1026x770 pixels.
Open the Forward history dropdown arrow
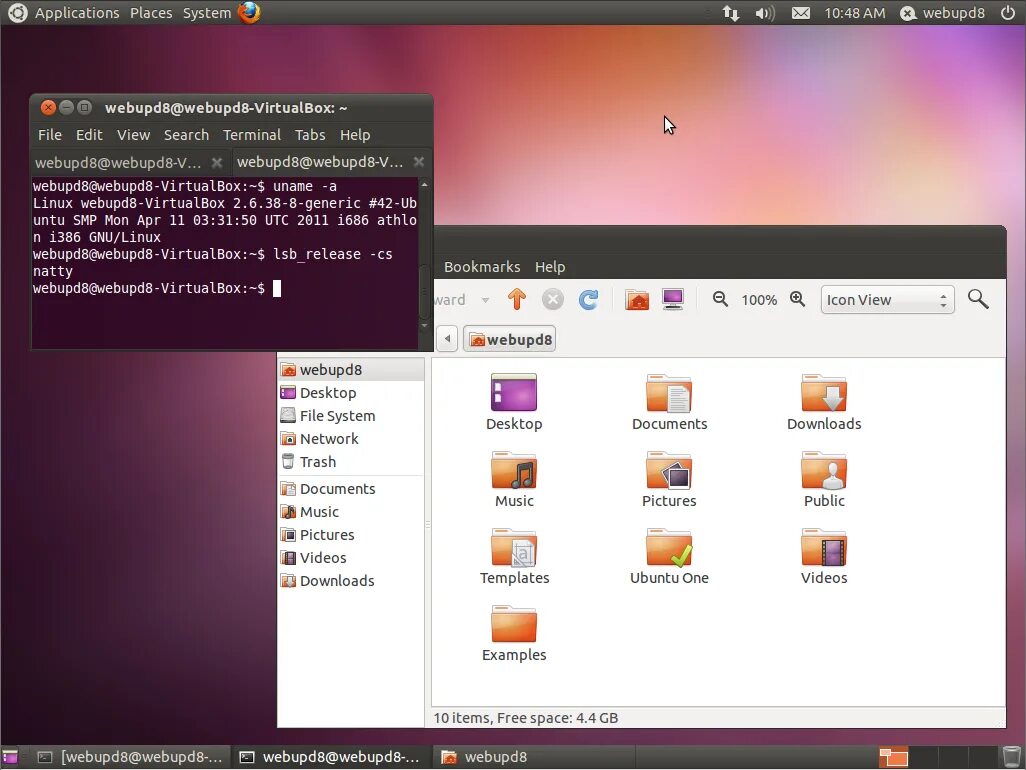pyautogui.click(x=487, y=299)
